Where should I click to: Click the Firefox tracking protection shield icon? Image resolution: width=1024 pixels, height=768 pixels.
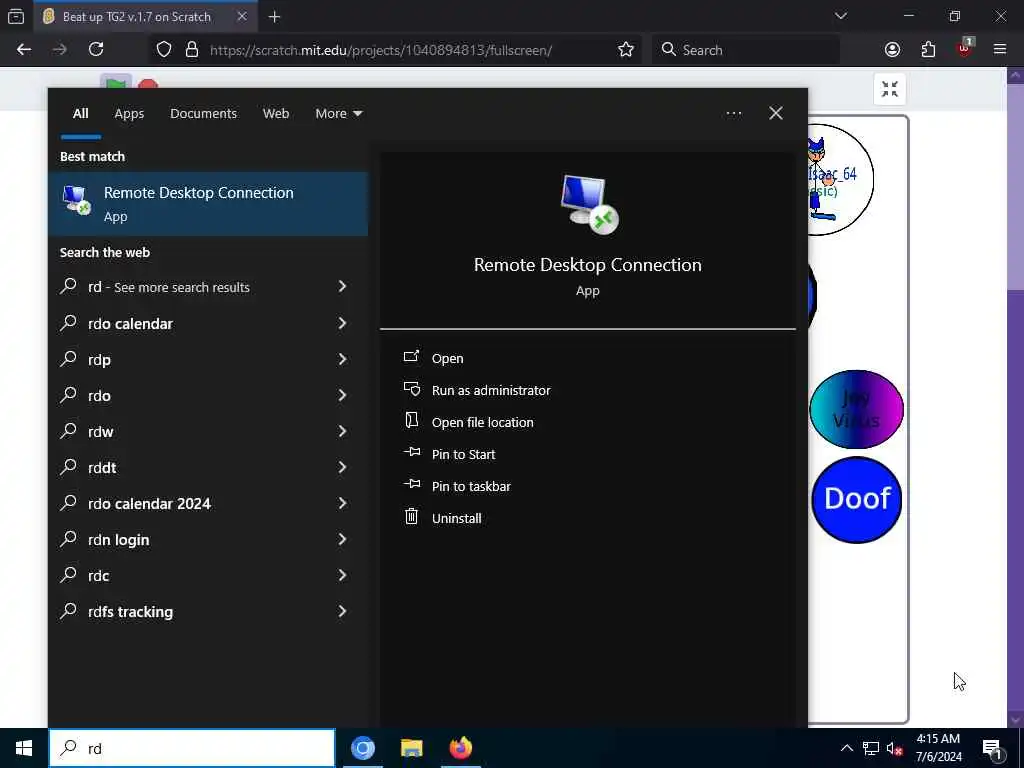tap(164, 50)
